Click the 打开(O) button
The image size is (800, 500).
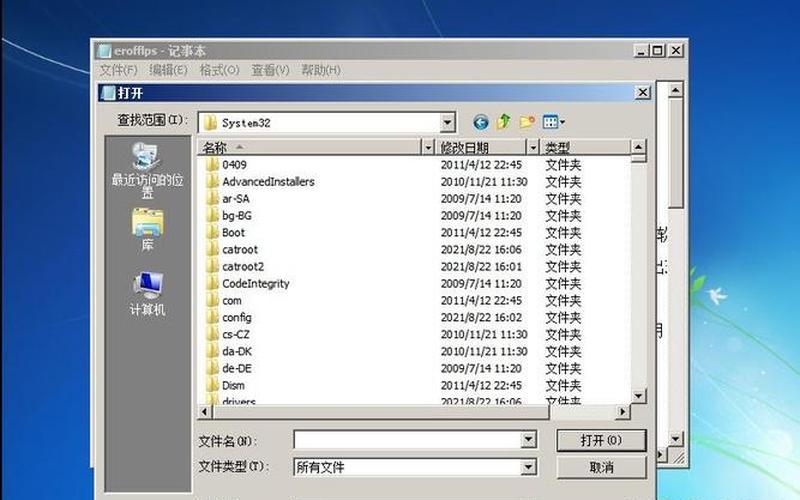[601, 440]
